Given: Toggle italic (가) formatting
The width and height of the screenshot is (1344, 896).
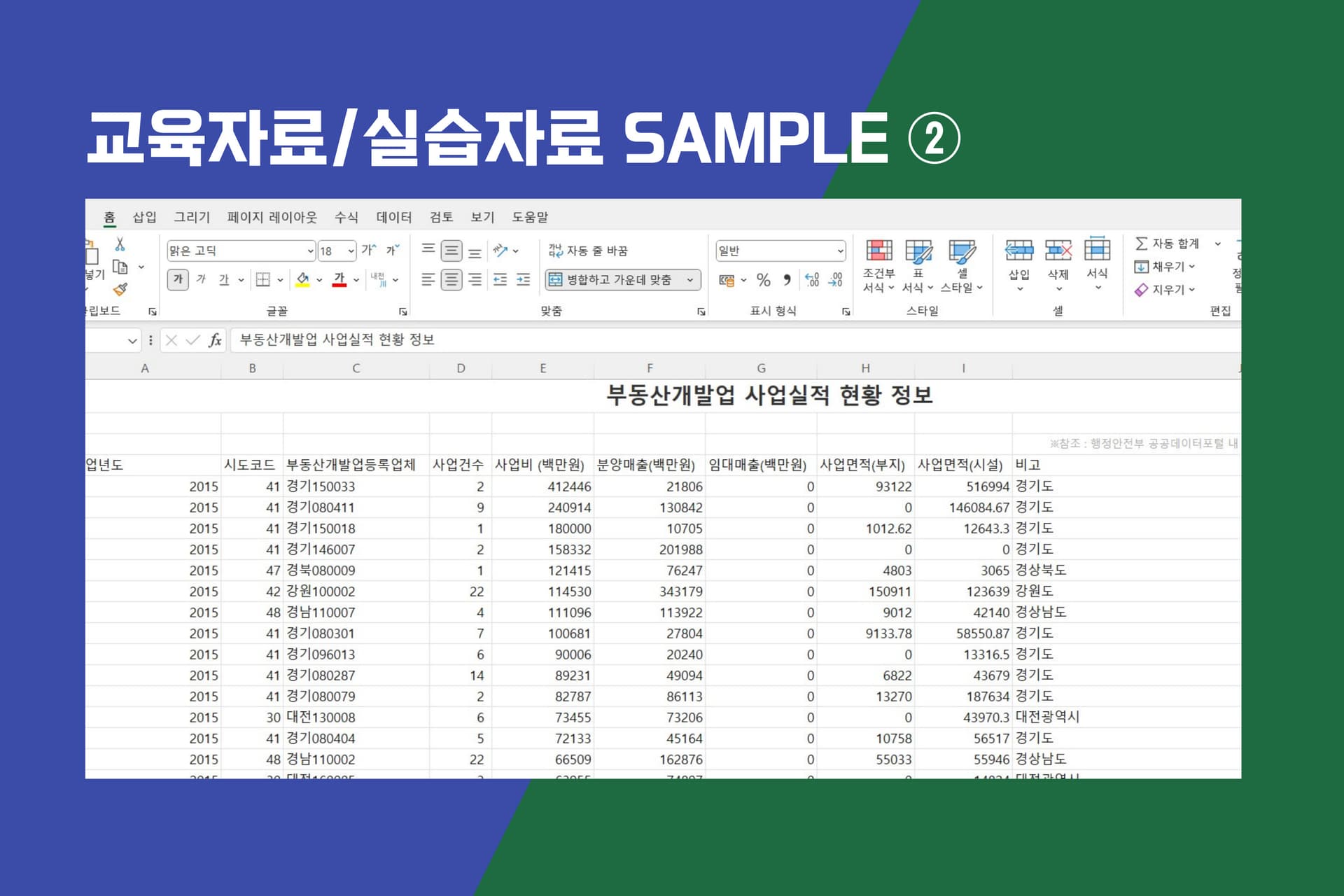Looking at the screenshot, I should click(201, 279).
